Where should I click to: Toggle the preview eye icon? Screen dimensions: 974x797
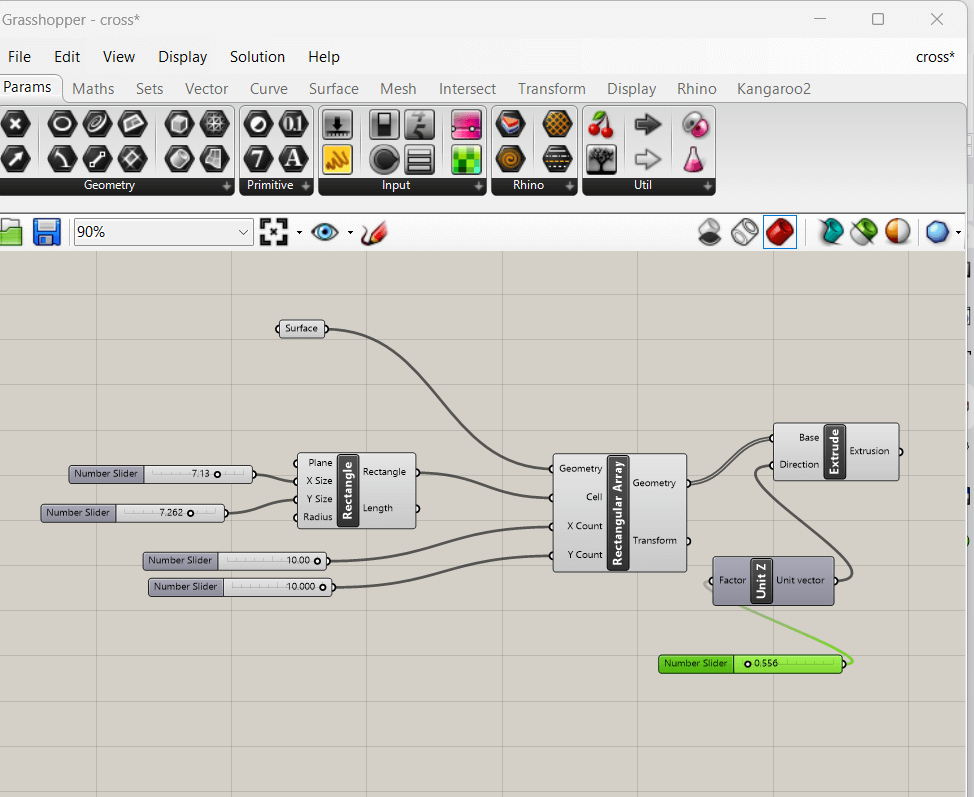click(324, 232)
